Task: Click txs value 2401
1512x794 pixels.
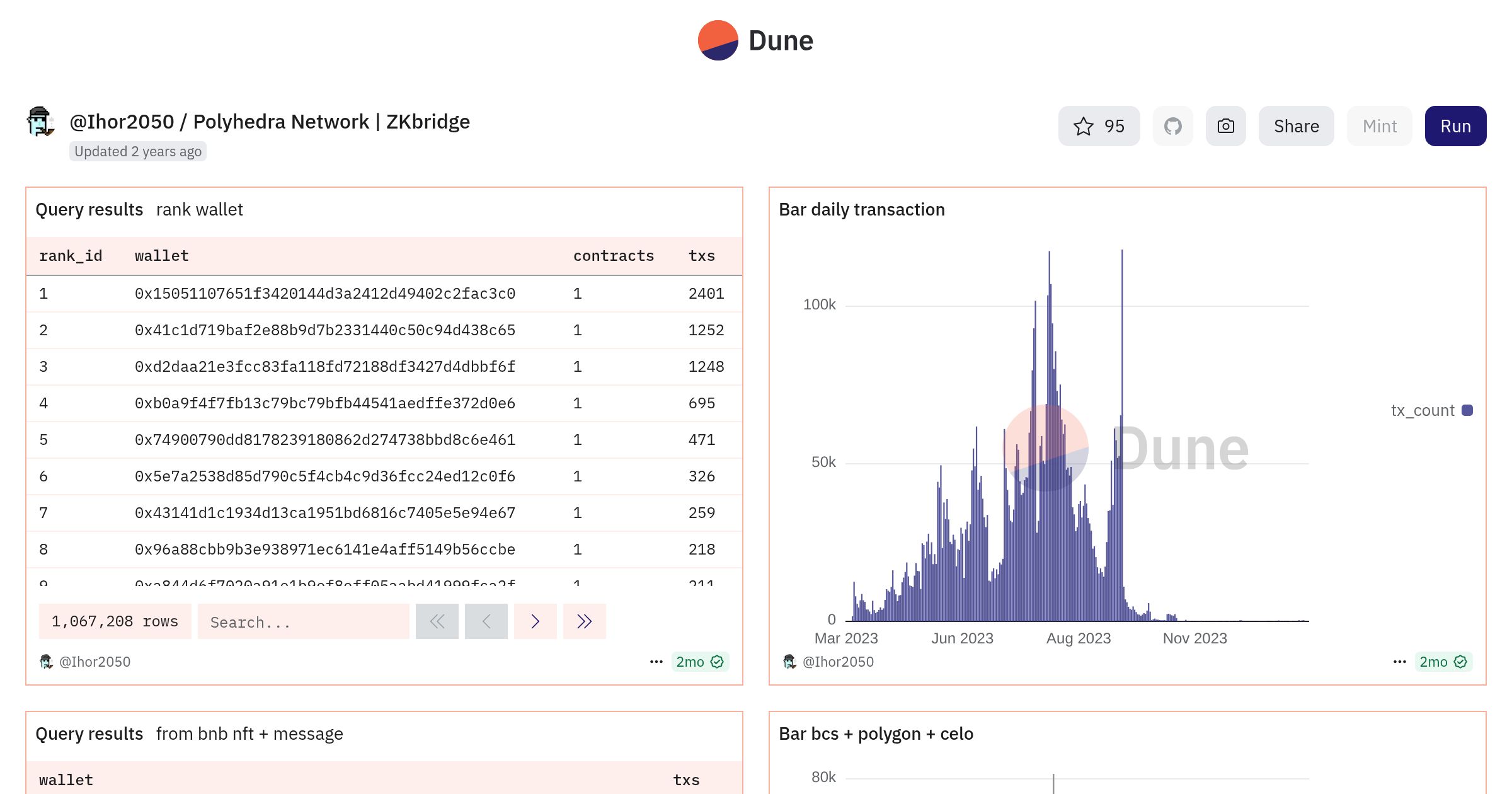Action: point(706,294)
